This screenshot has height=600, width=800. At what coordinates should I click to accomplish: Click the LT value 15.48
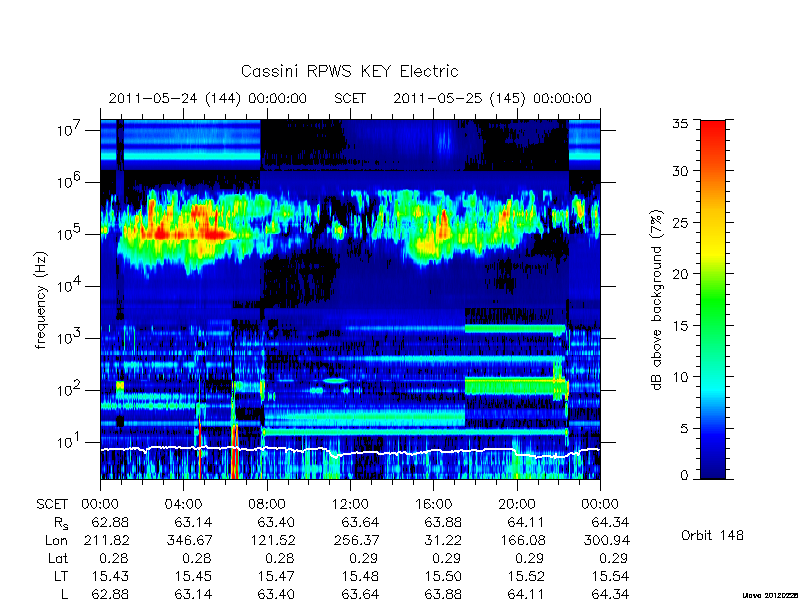(360, 576)
